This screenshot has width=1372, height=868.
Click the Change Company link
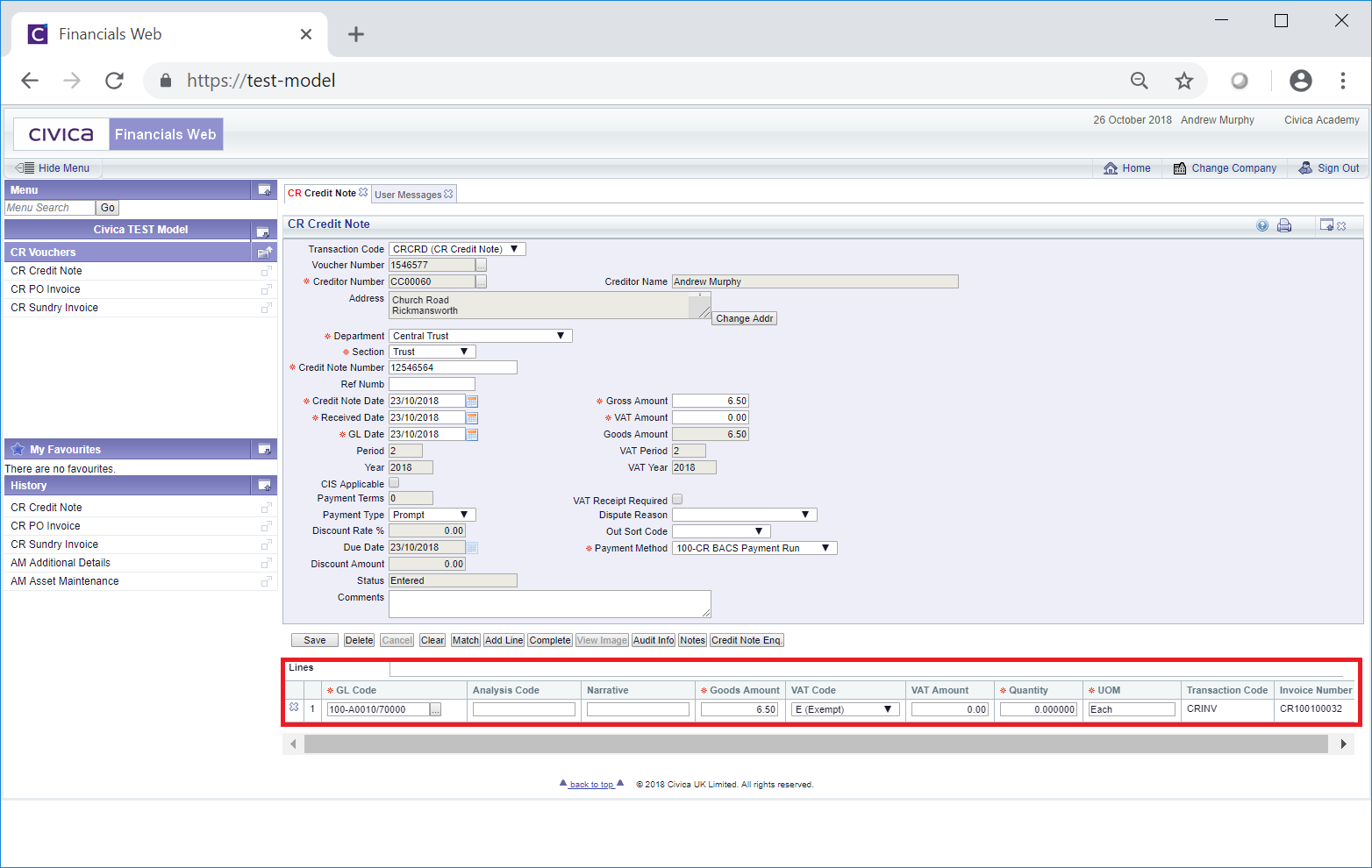[x=1225, y=168]
